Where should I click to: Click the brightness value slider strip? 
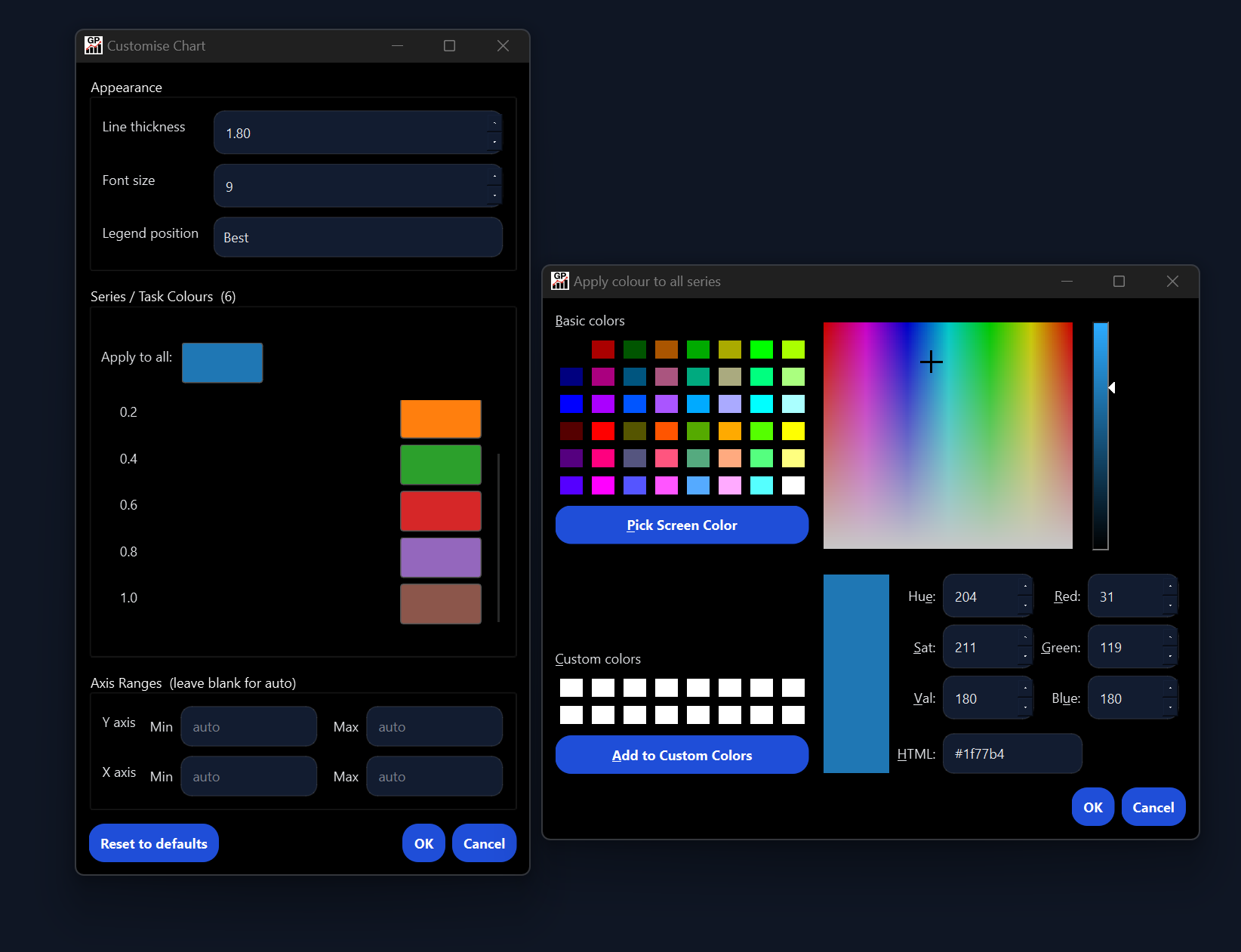tap(1101, 436)
